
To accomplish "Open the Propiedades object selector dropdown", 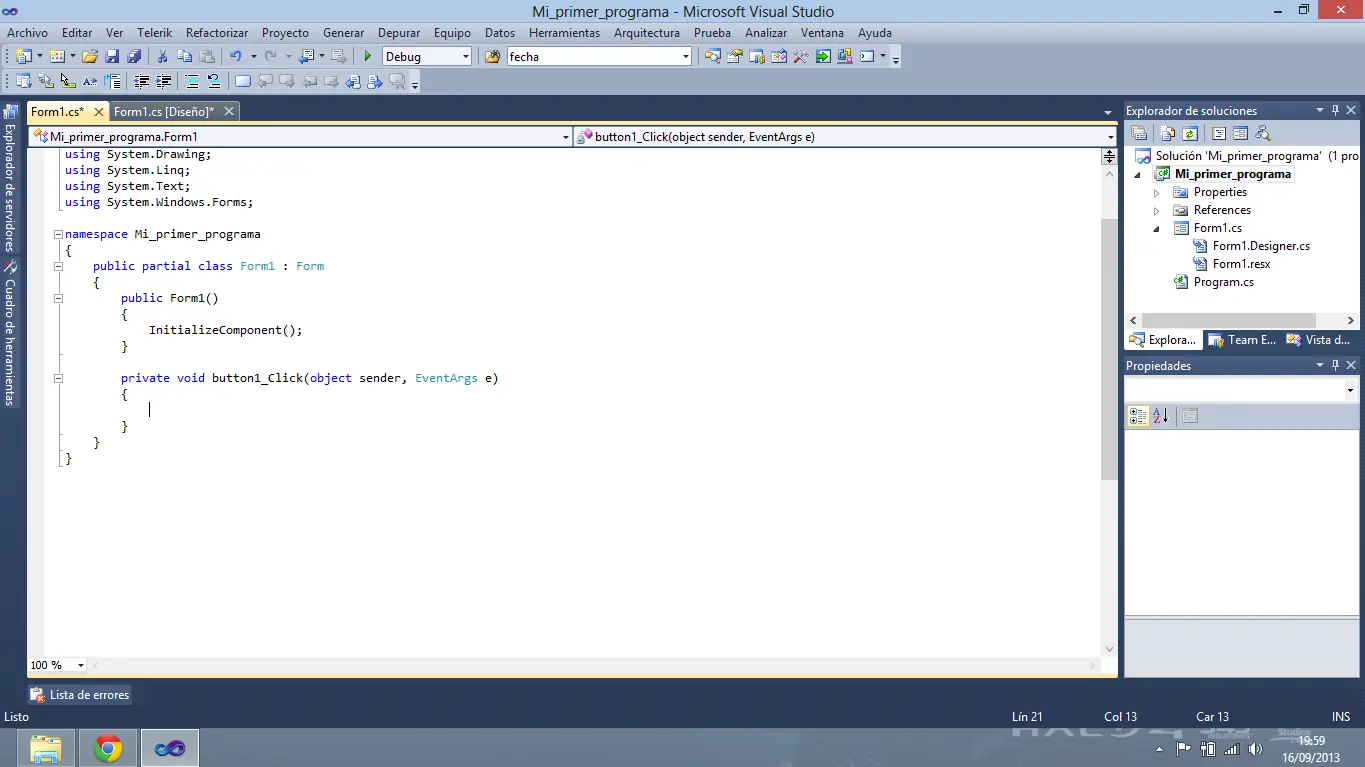I will click(x=1351, y=390).
